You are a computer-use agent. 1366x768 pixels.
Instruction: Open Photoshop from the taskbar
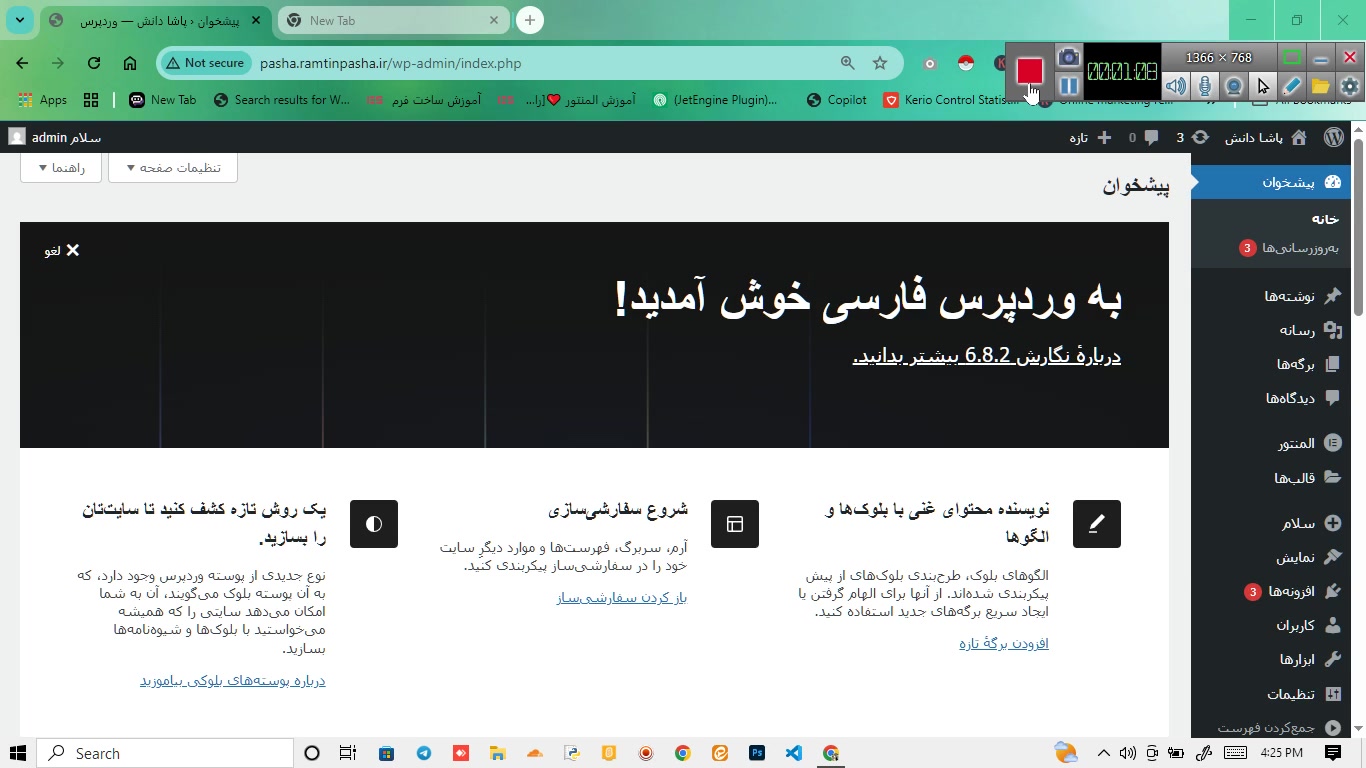click(757, 753)
